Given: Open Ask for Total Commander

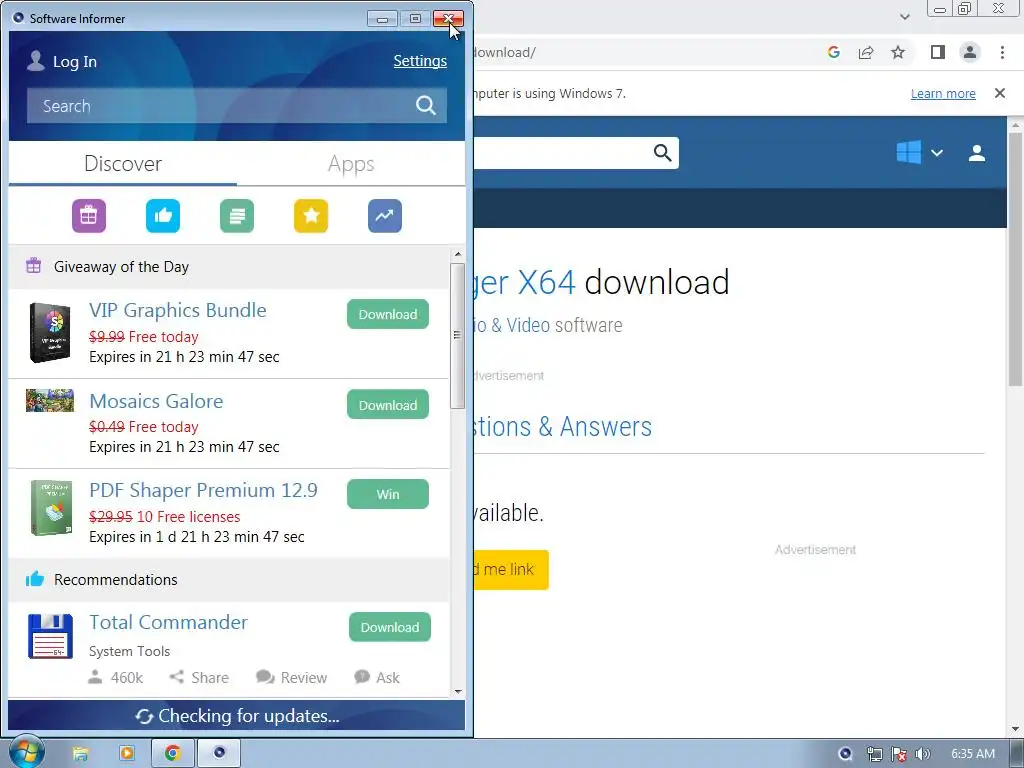Looking at the screenshot, I should 377,677.
